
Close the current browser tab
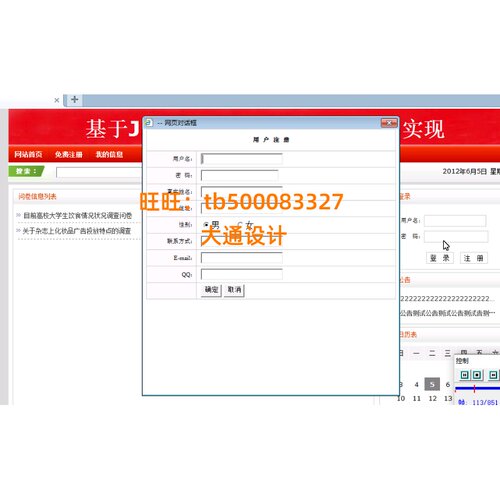coord(57,100)
